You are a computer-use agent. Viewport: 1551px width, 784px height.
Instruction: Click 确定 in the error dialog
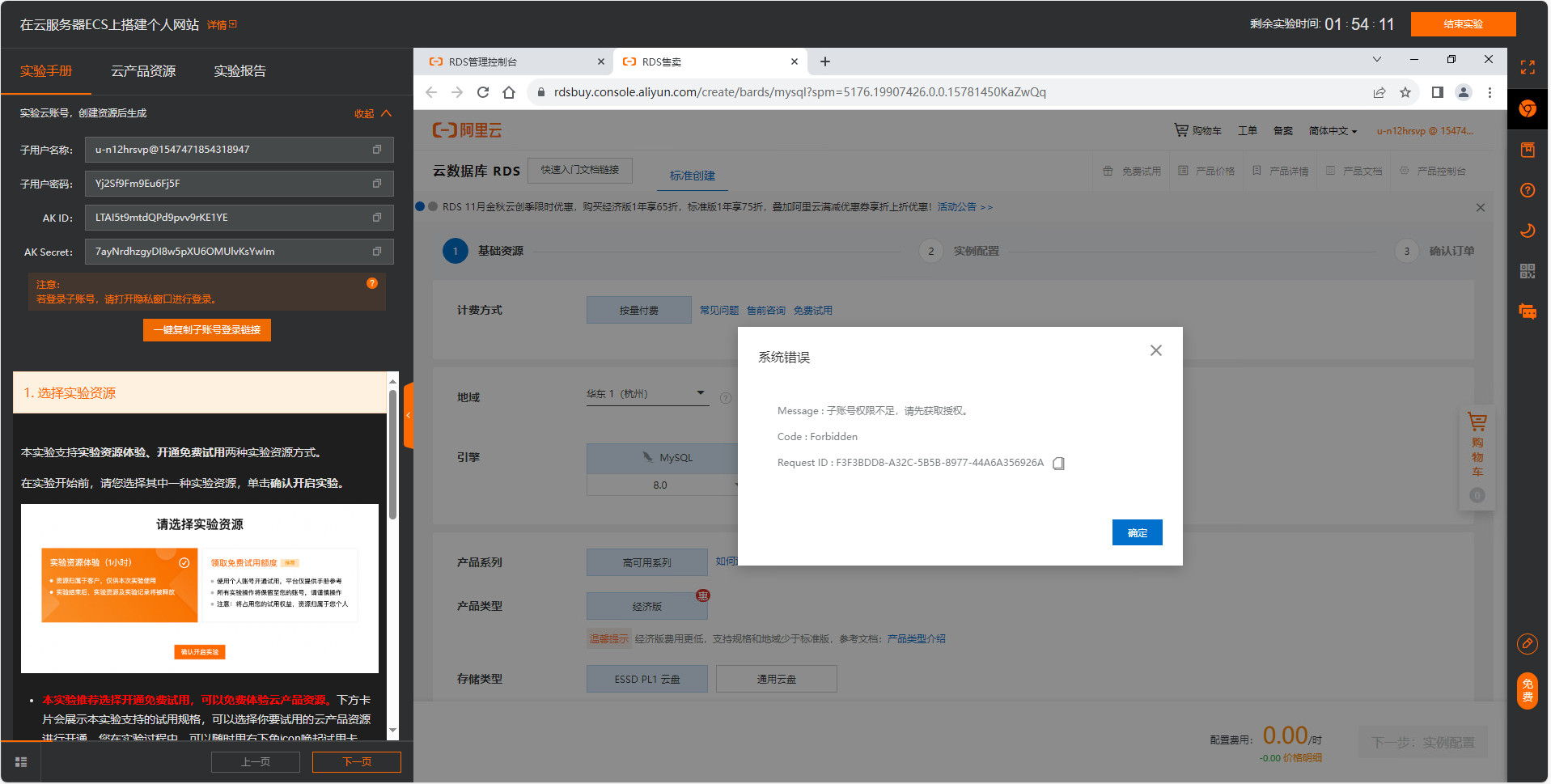[x=1137, y=532]
